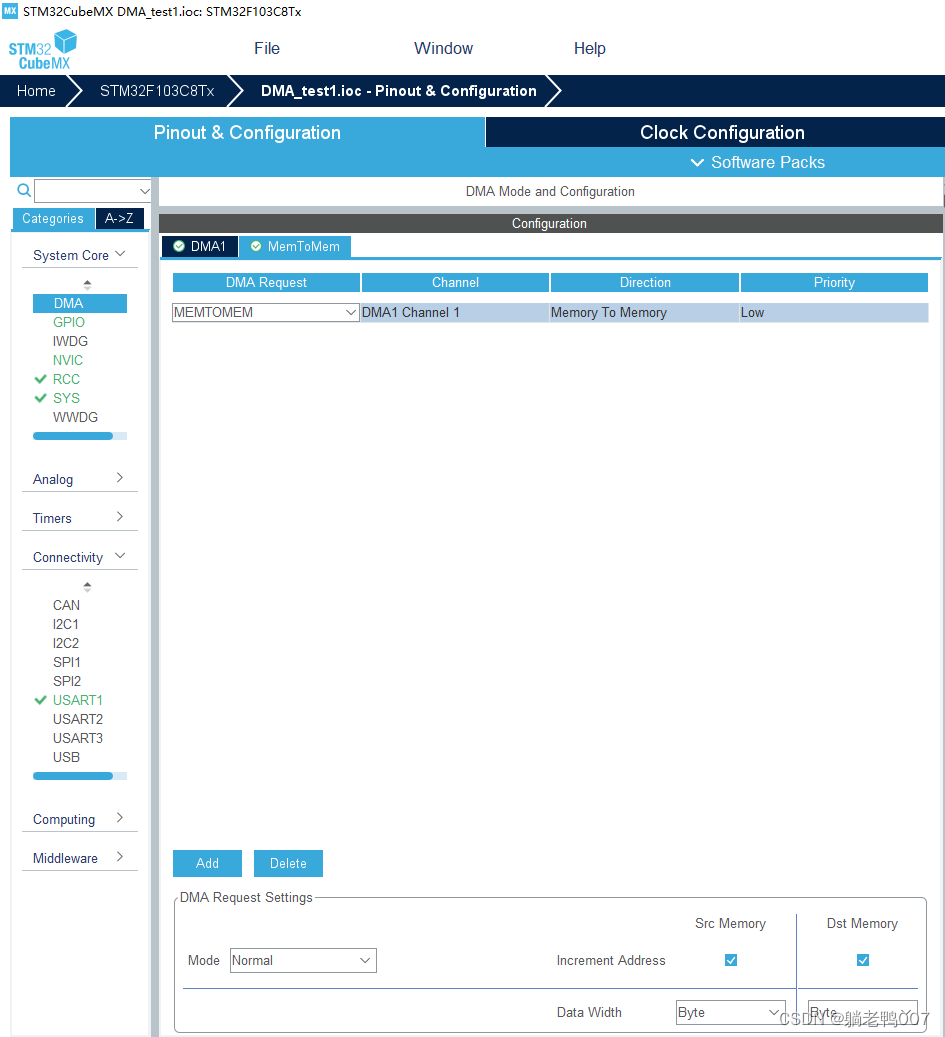Click the STM32CubeMX logo icon
This screenshot has width=945, height=1037.
(x=43, y=50)
